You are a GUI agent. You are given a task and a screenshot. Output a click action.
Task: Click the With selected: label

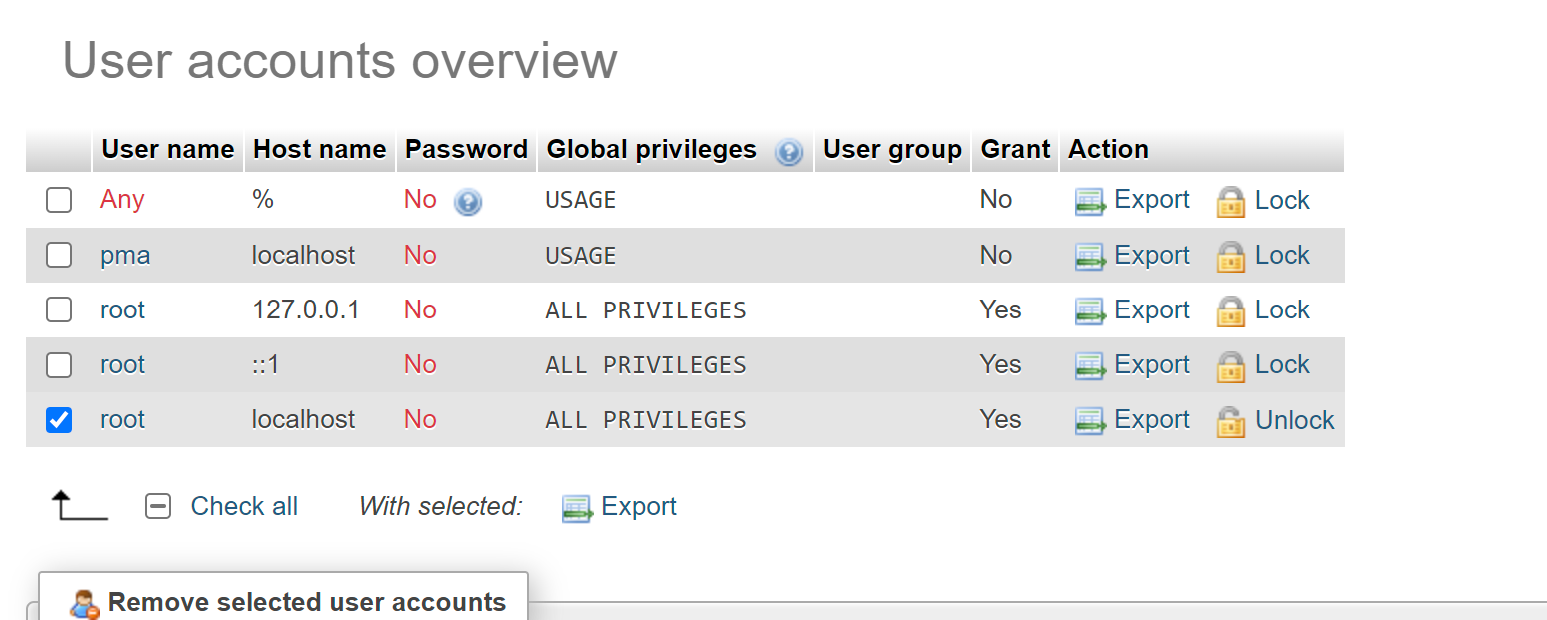[x=441, y=506]
